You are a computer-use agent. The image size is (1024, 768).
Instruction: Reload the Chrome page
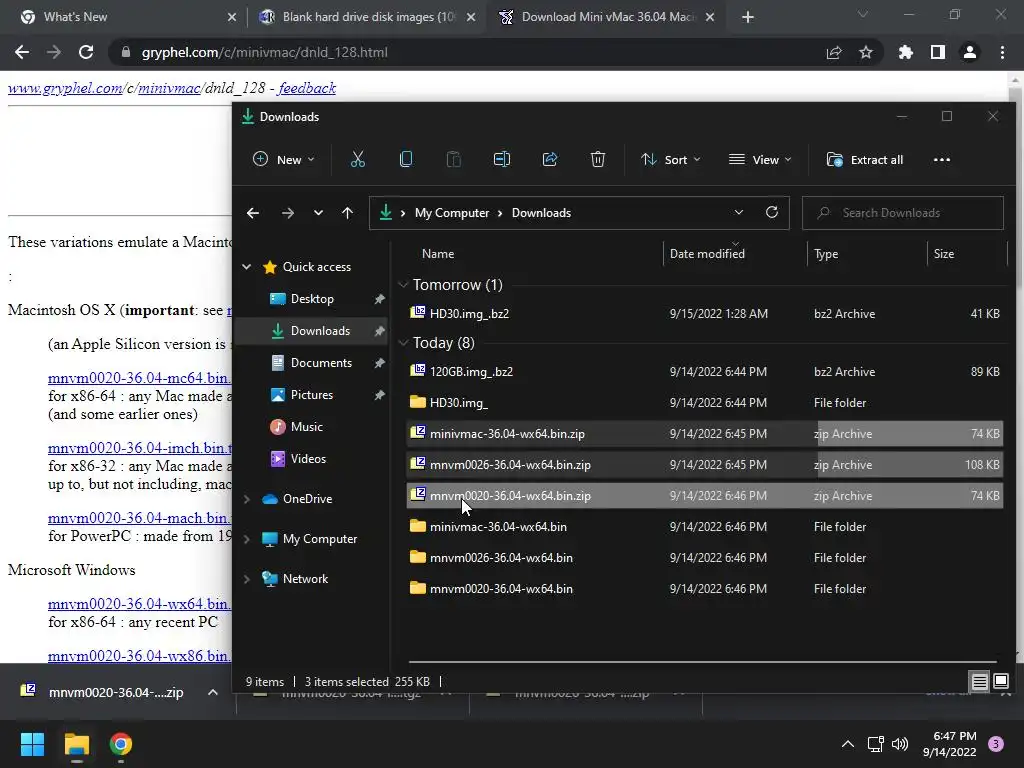(x=86, y=52)
